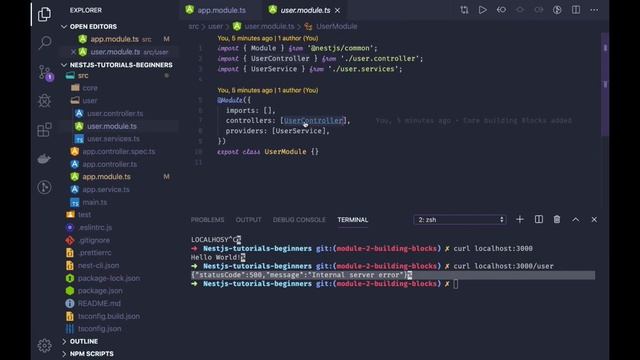Open nest-cli.json file
The height and width of the screenshot is (360, 640).
click(98, 265)
